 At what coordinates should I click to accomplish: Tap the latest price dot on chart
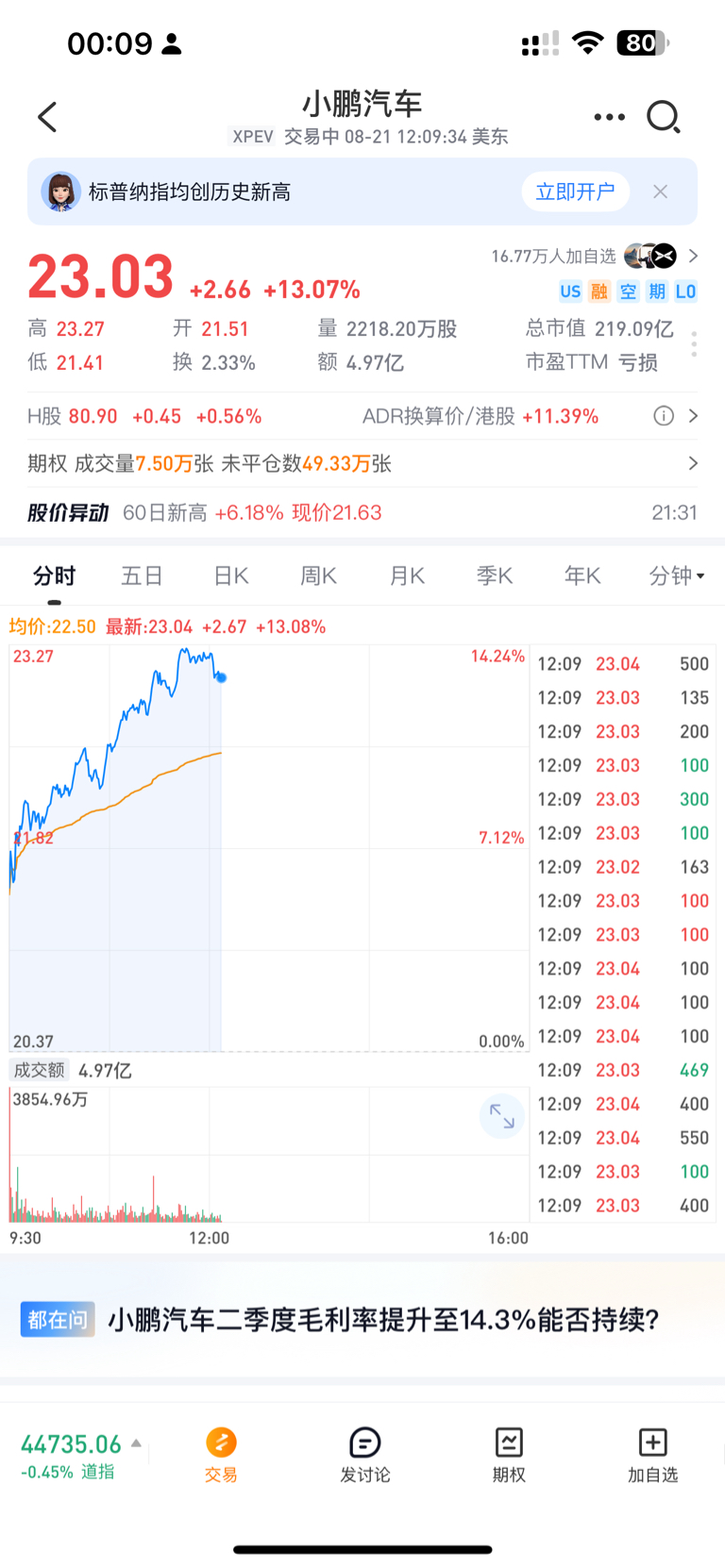click(x=221, y=677)
